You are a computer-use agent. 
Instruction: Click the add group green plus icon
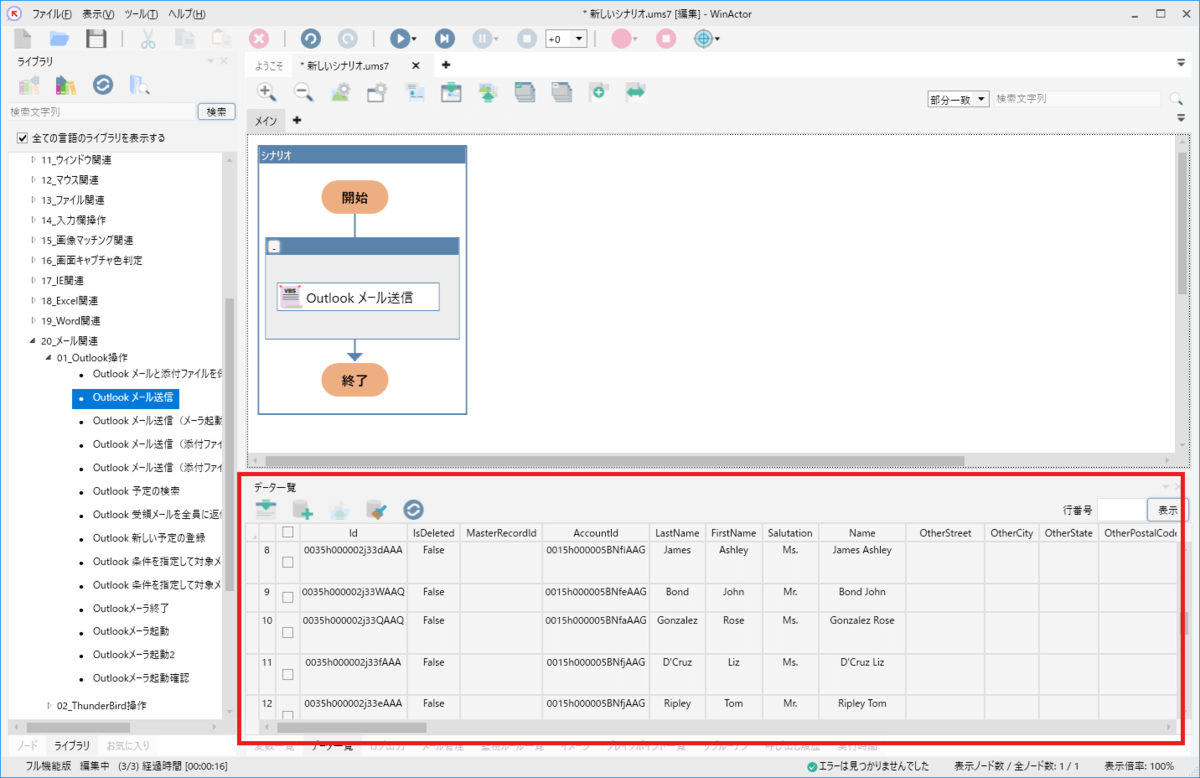pyautogui.click(x=598, y=92)
